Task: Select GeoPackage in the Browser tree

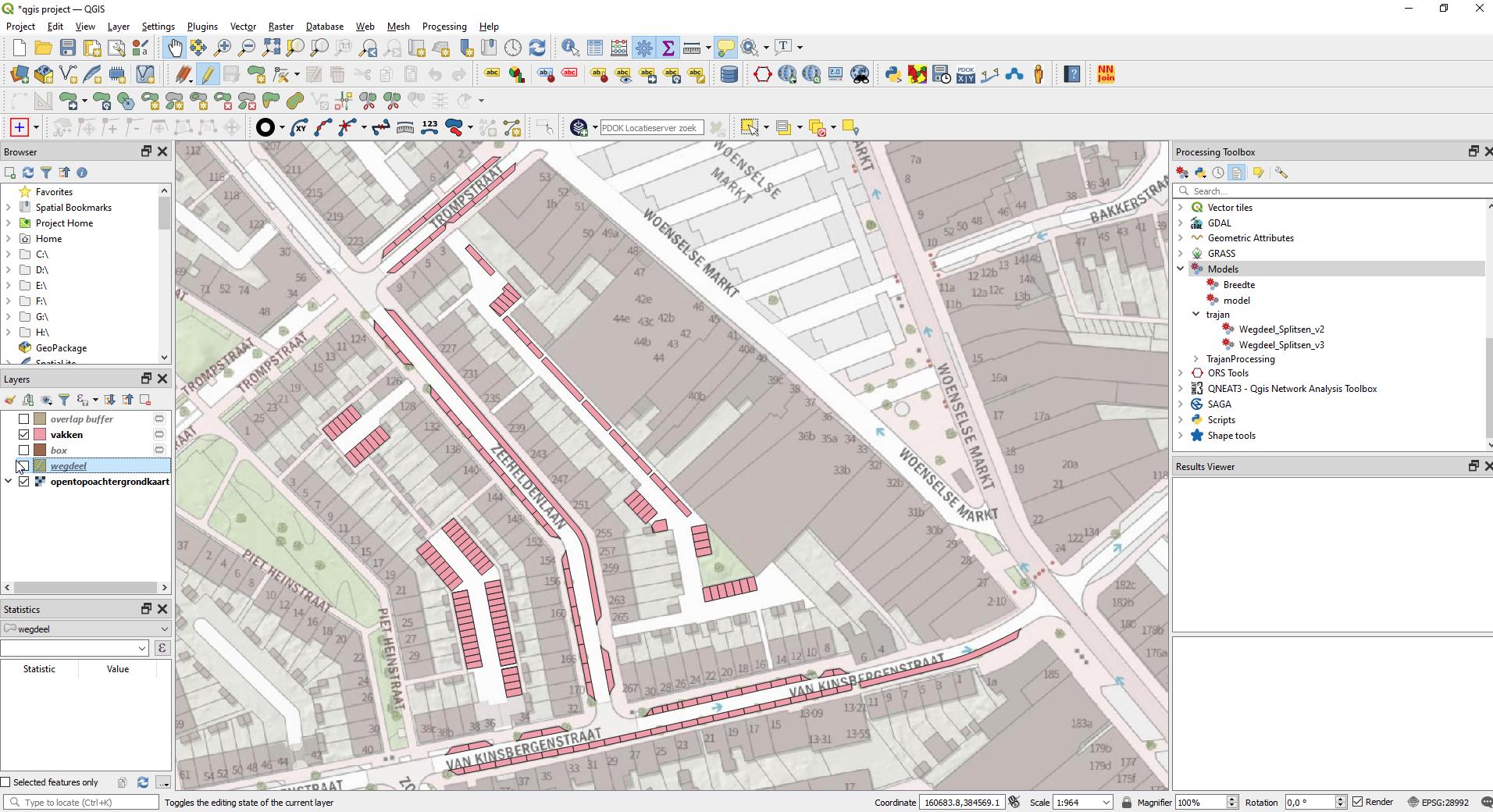Action: click(x=61, y=348)
